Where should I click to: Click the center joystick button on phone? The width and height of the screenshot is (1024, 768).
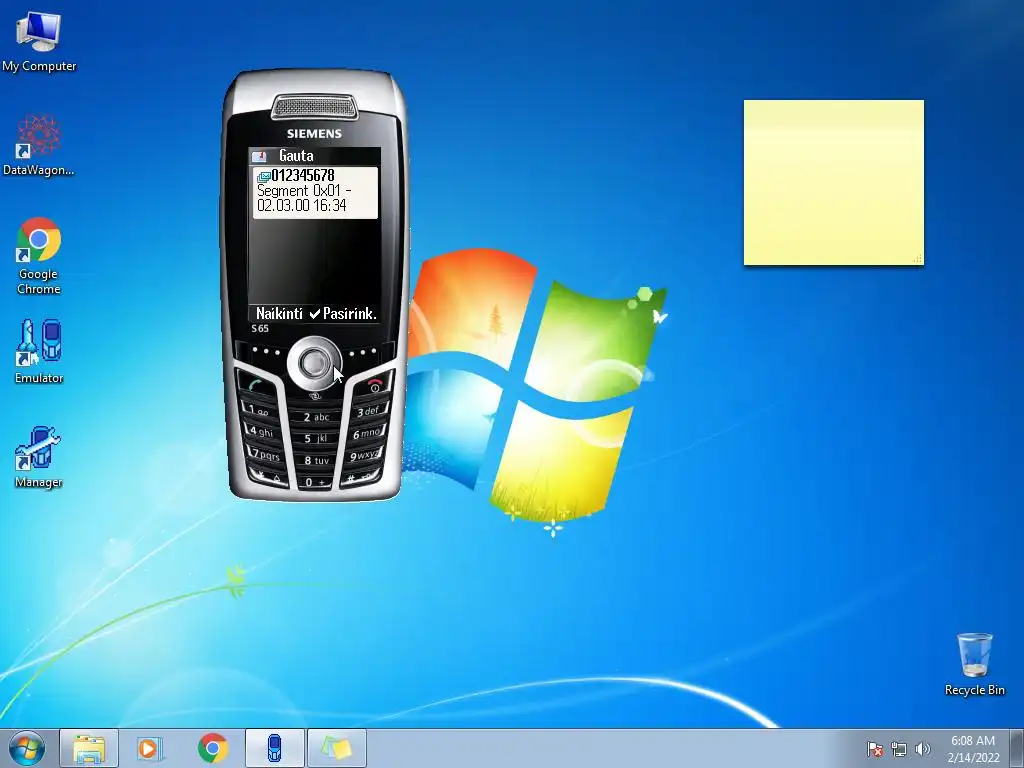click(315, 363)
